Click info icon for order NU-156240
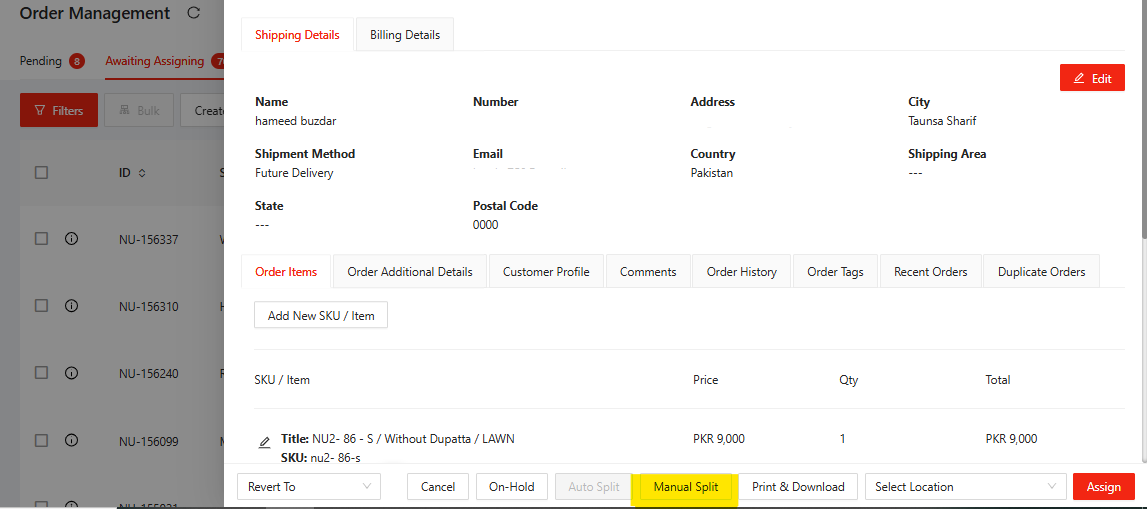This screenshot has height=525, width=1147. [x=72, y=373]
